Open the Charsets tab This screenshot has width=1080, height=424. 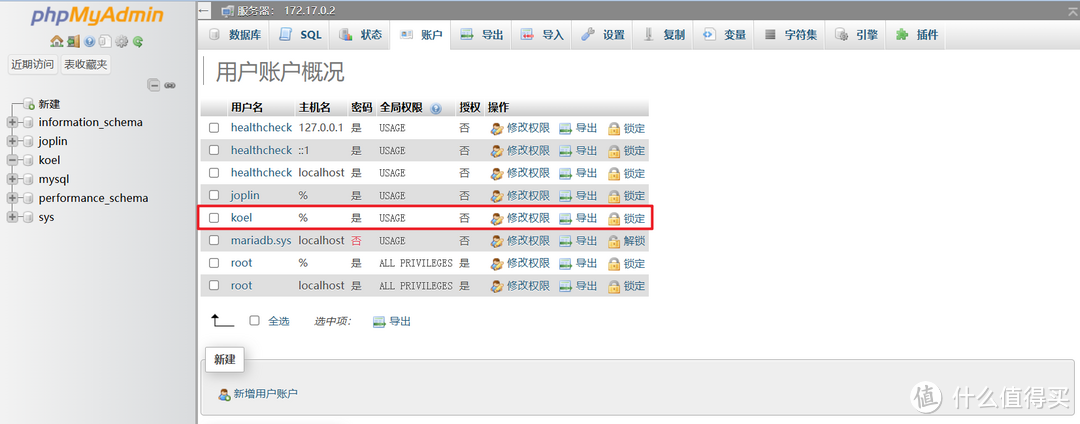[789, 35]
